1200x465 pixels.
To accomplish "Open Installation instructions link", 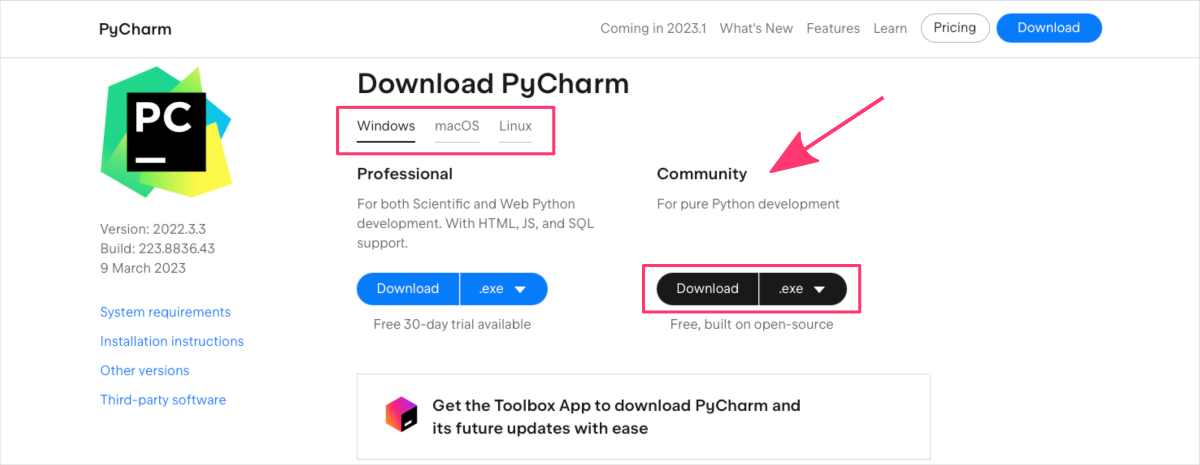I will click(172, 341).
